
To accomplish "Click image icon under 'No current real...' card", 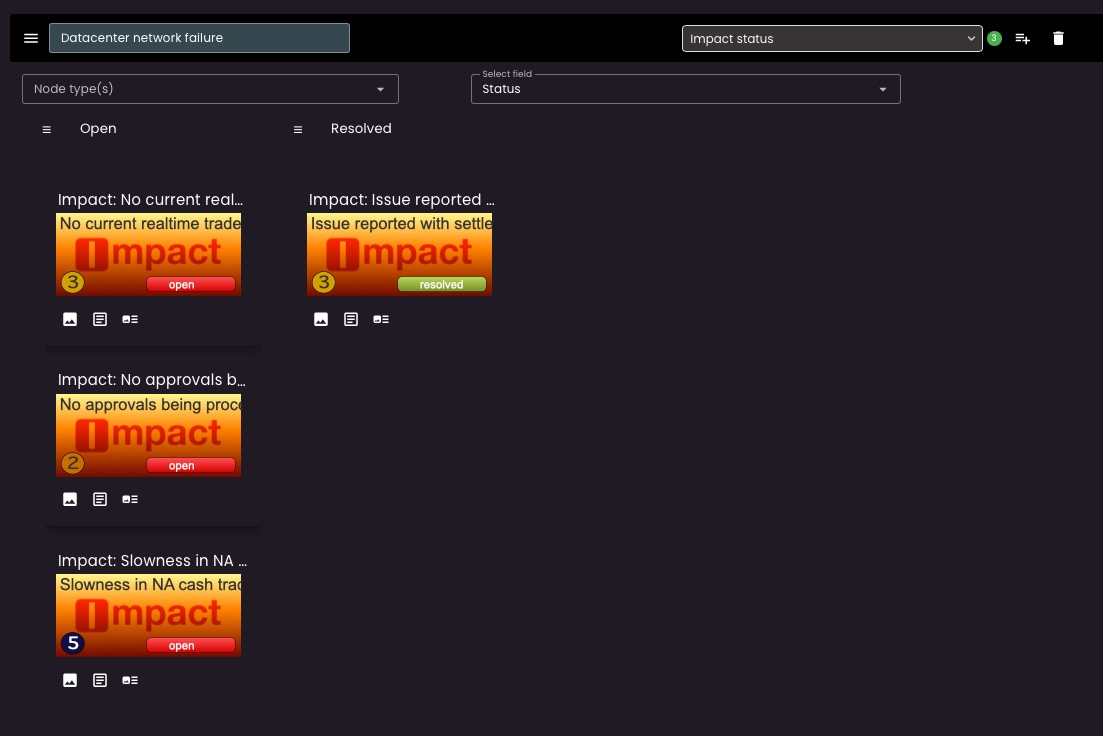I will [x=70, y=319].
